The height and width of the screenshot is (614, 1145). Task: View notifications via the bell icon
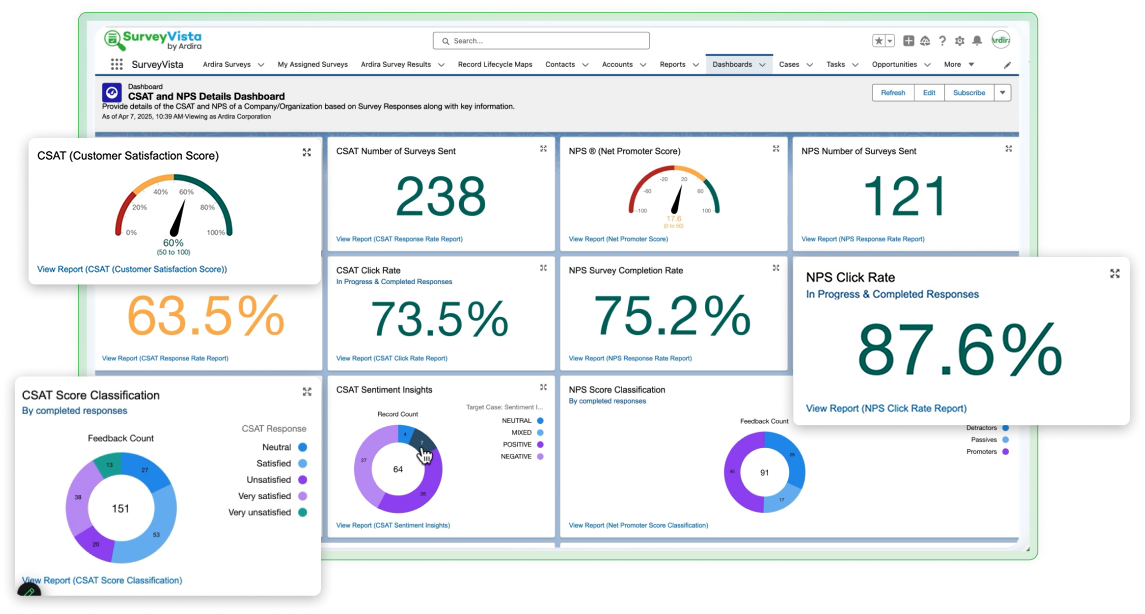tap(977, 41)
